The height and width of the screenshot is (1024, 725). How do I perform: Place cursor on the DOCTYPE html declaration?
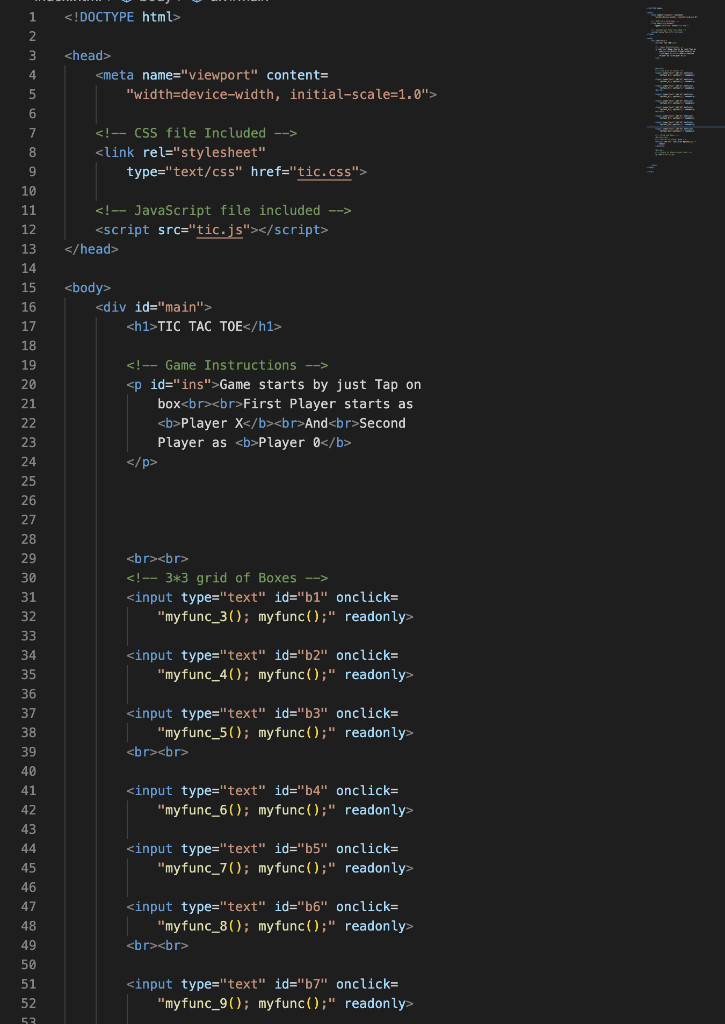tap(122, 17)
